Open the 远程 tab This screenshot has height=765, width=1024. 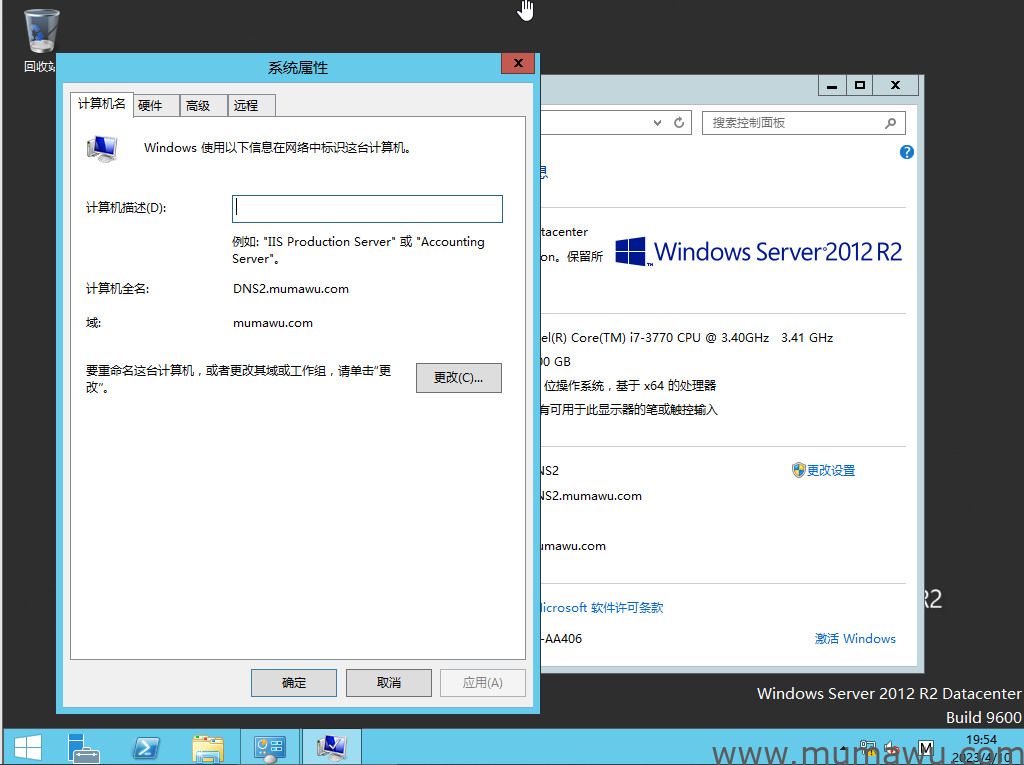(x=245, y=106)
